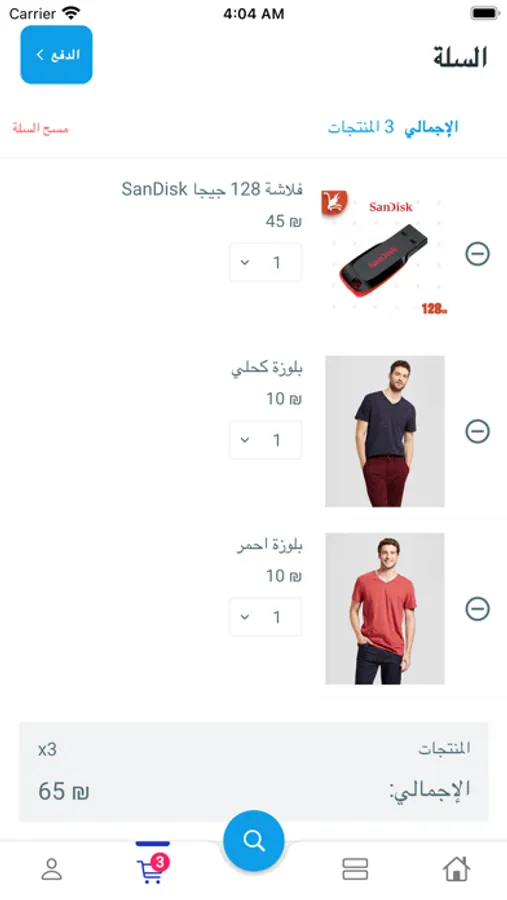The height and width of the screenshot is (900, 507).
Task: Open cart icon with 3 badge
Action: click(152, 869)
